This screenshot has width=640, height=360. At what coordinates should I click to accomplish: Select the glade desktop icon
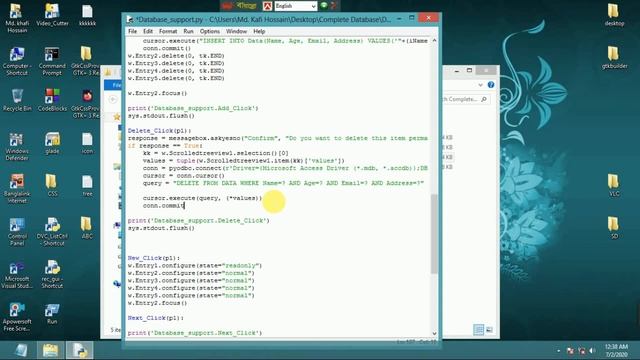click(x=52, y=143)
